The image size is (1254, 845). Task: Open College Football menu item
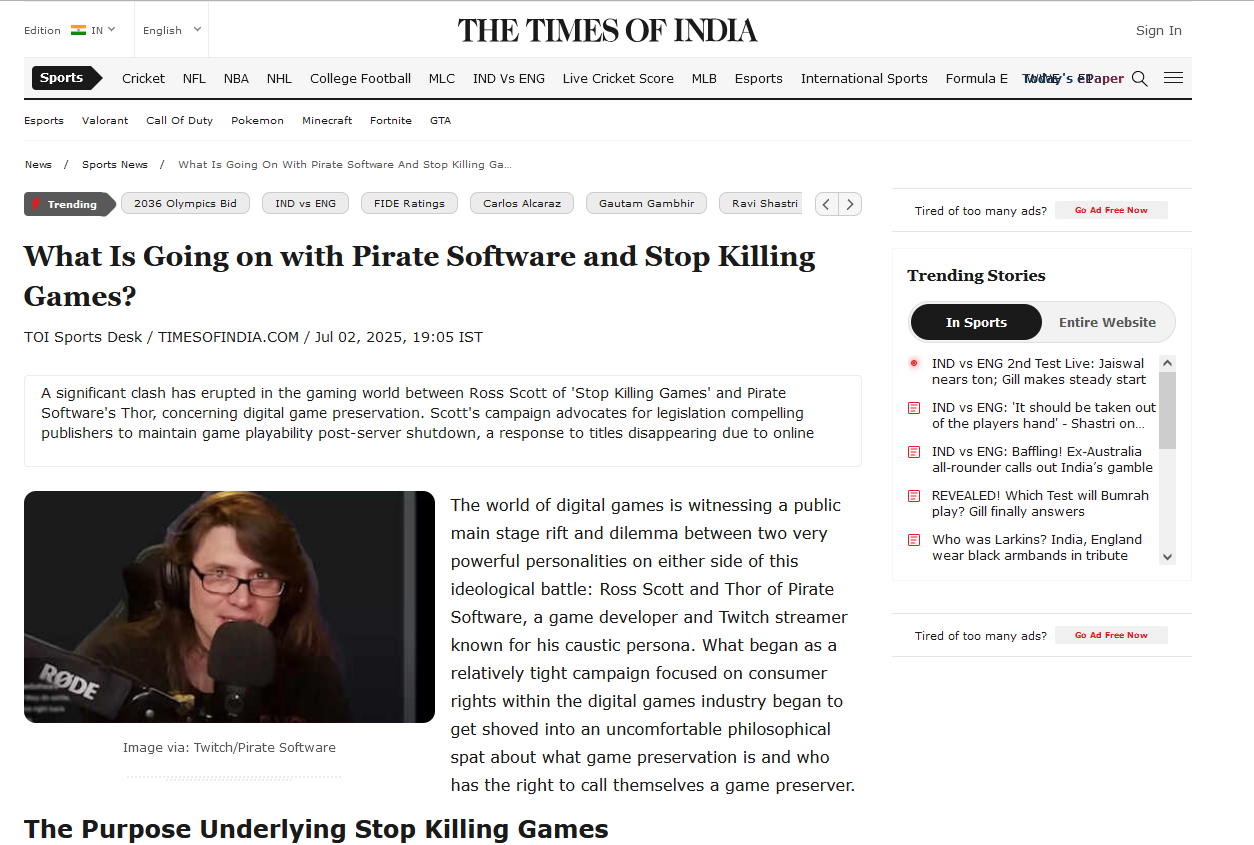coord(360,78)
